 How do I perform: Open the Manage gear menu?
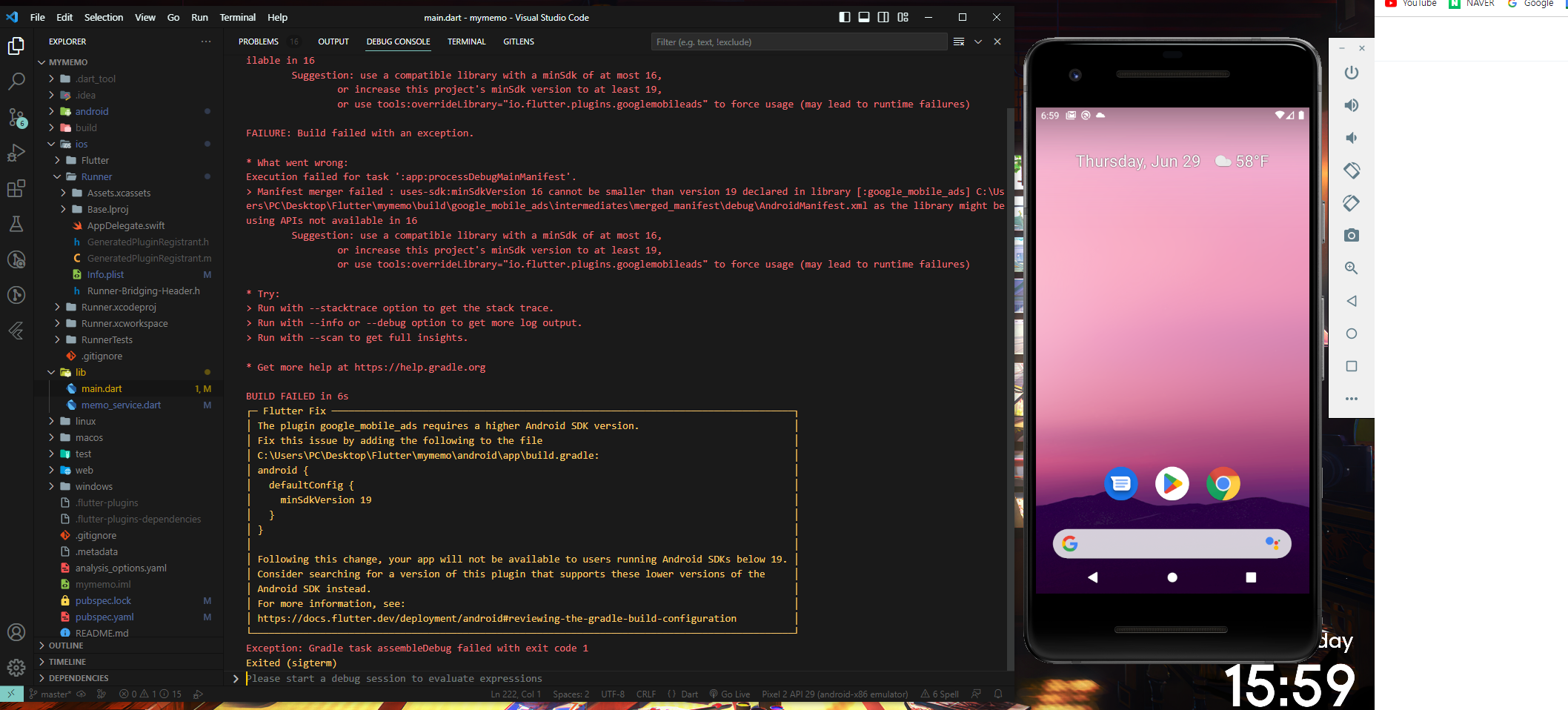(x=16, y=668)
